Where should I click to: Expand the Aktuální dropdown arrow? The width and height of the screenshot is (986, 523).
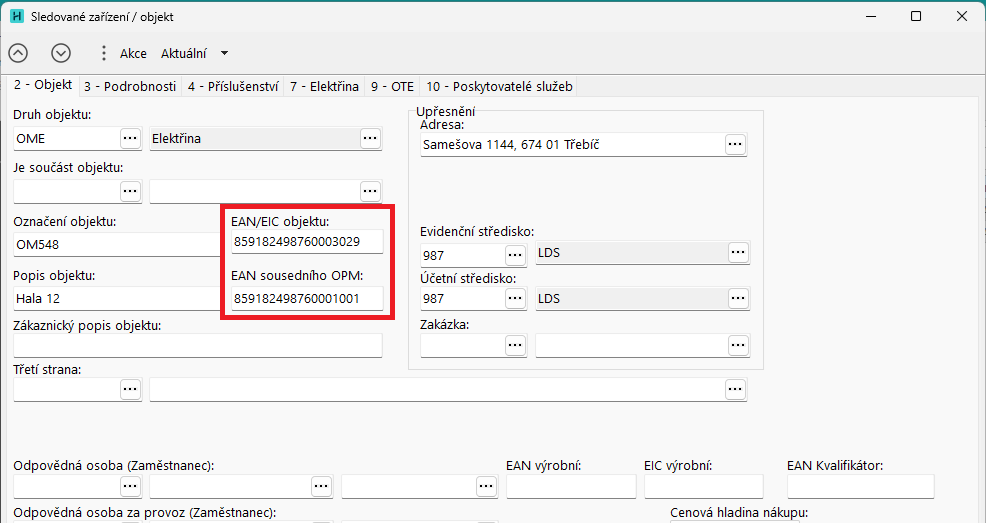[224, 53]
